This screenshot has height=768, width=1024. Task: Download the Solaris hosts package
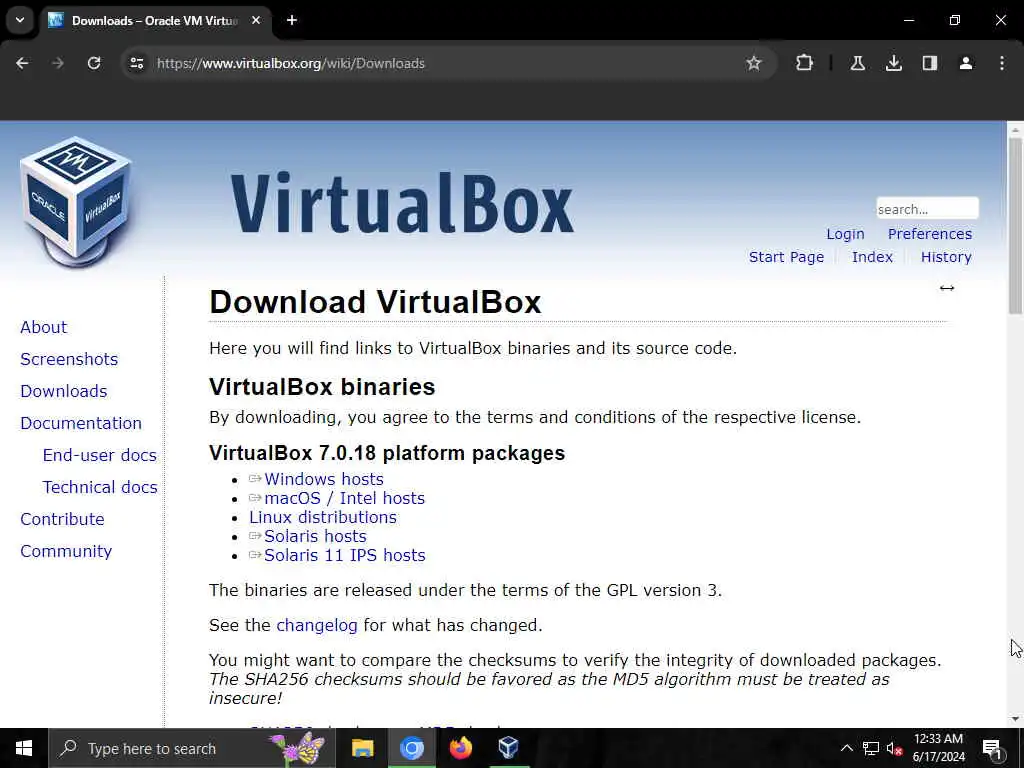315,536
